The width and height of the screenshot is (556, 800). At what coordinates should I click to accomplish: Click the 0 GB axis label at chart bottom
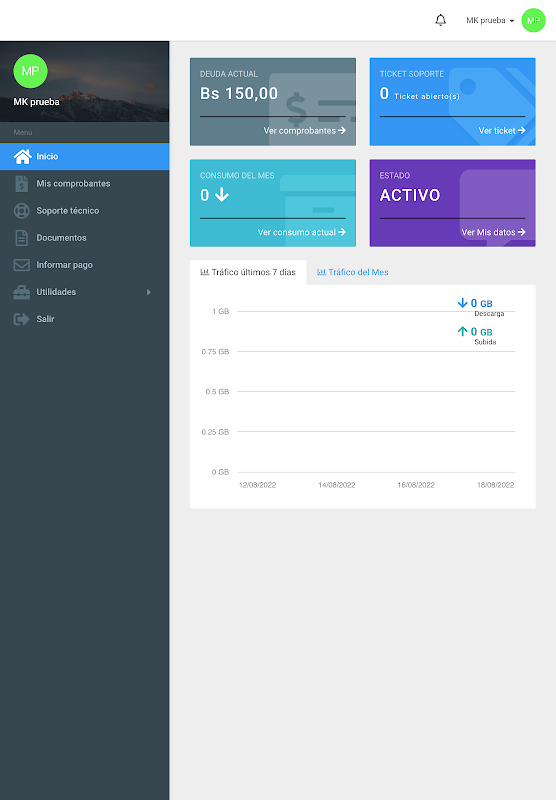[220, 472]
